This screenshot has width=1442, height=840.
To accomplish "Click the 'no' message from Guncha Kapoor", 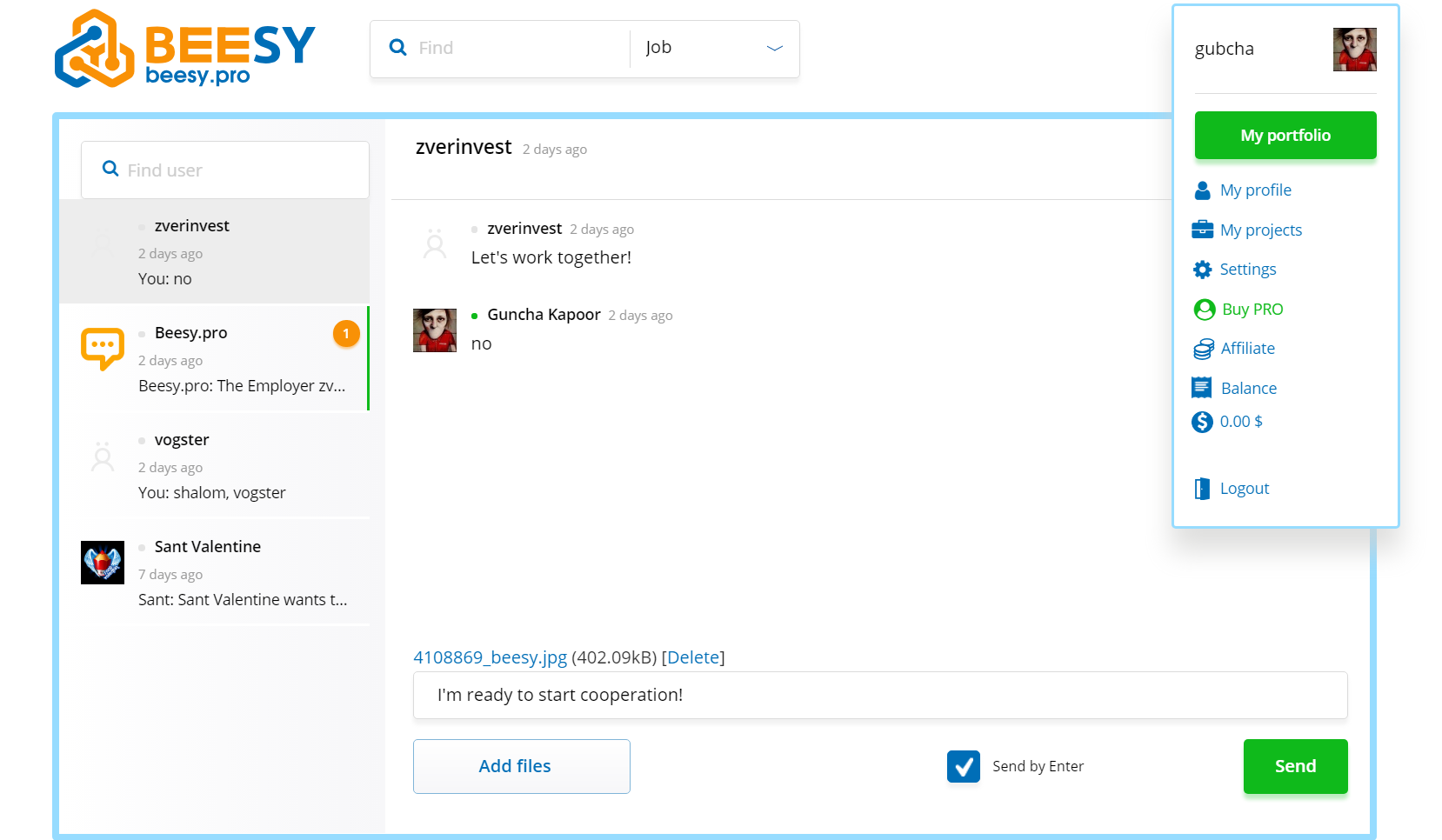I will pos(482,344).
